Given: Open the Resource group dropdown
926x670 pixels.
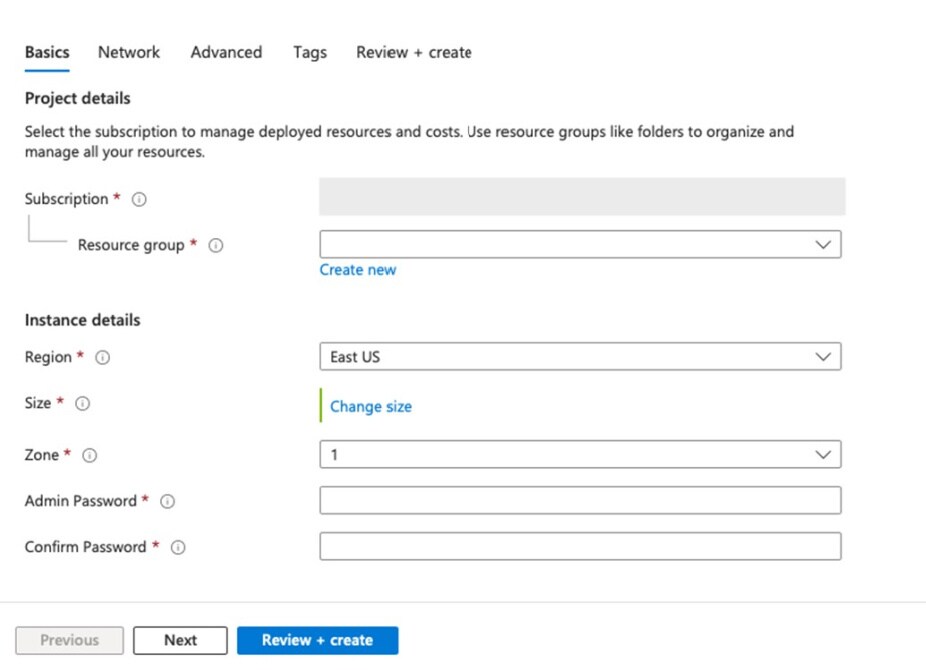Looking at the screenshot, I should pos(580,245).
